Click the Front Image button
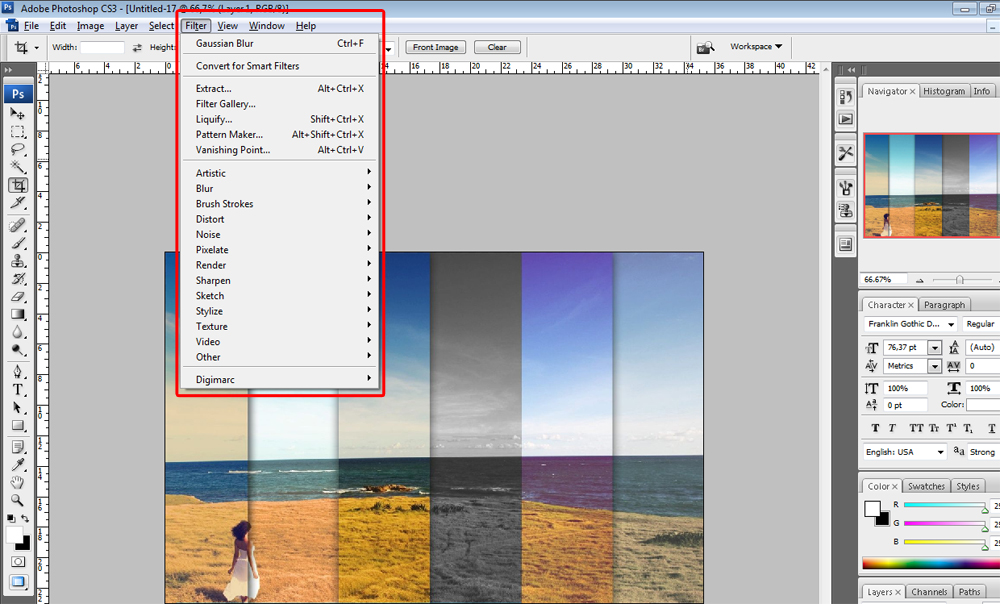 [436, 47]
